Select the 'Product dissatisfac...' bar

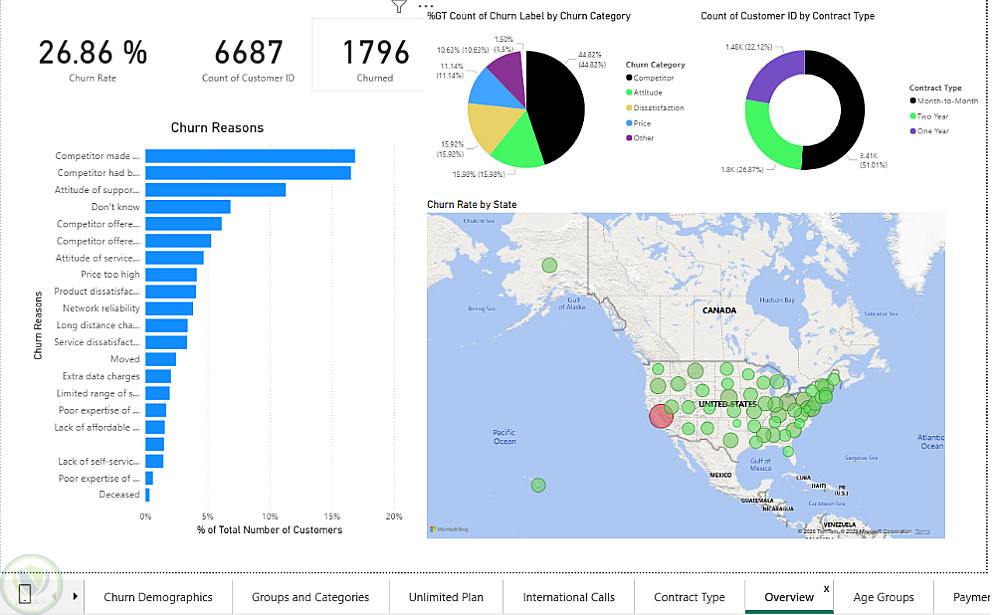tap(170, 292)
